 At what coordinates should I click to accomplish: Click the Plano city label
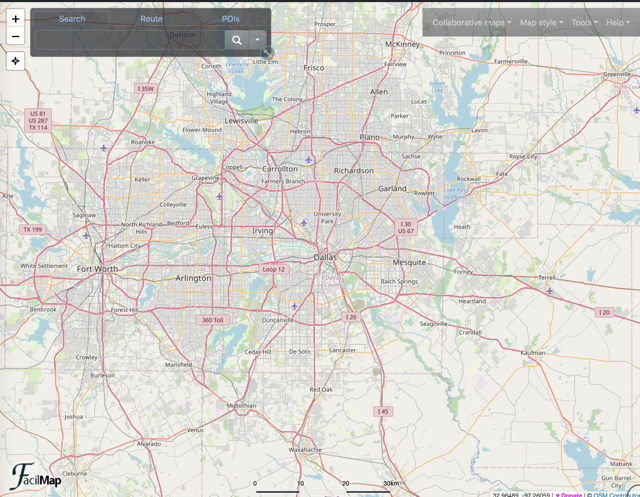coord(369,137)
